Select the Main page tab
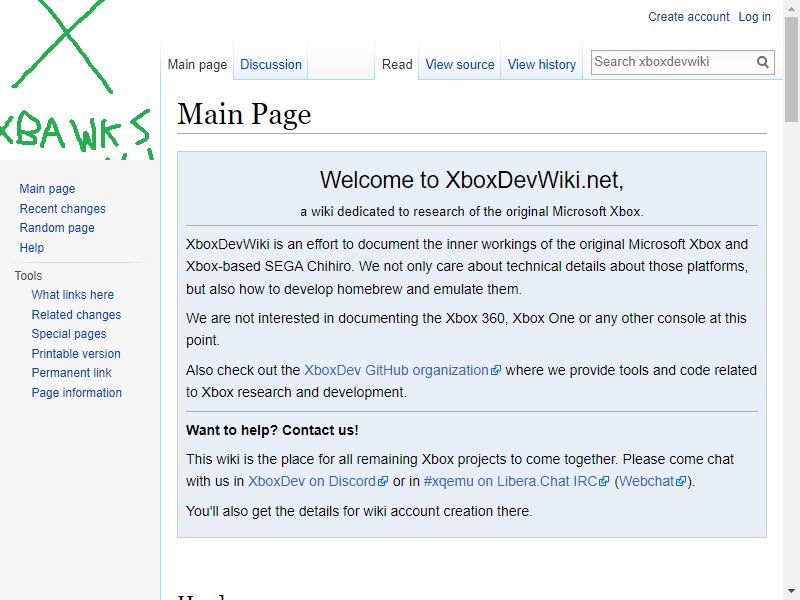This screenshot has width=800, height=600. coord(197,65)
